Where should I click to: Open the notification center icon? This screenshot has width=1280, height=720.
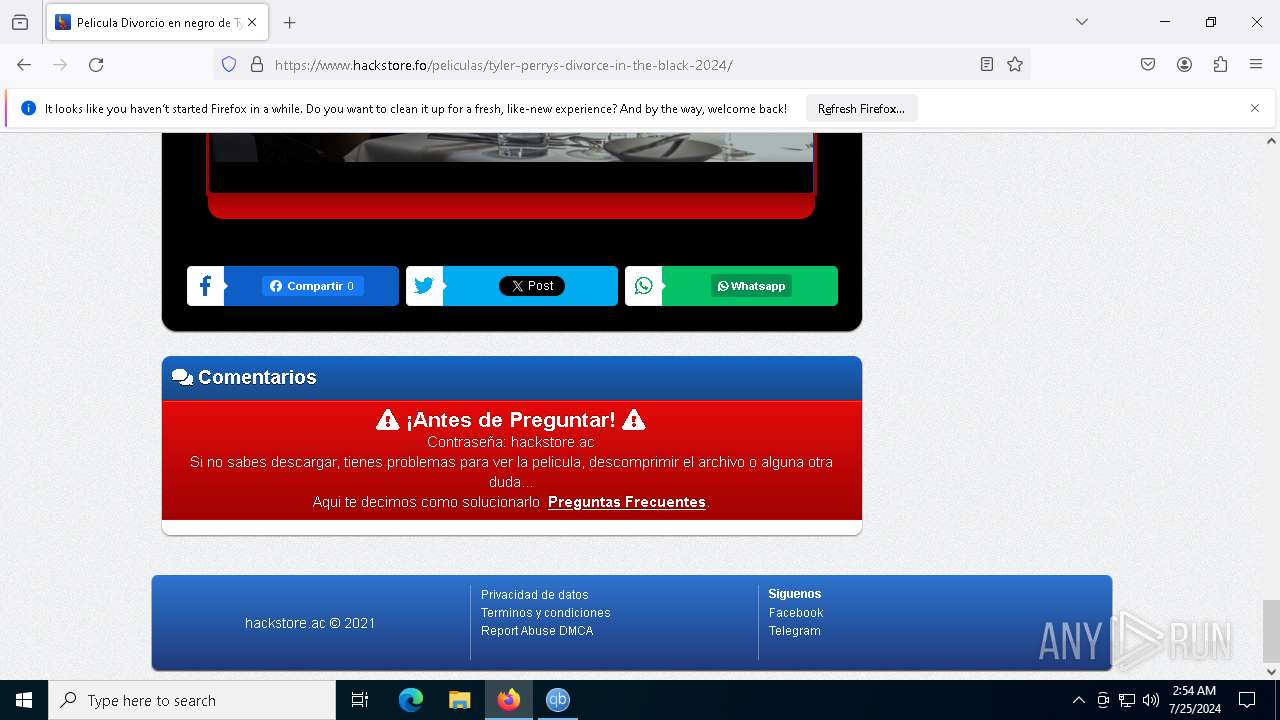[1247, 700]
